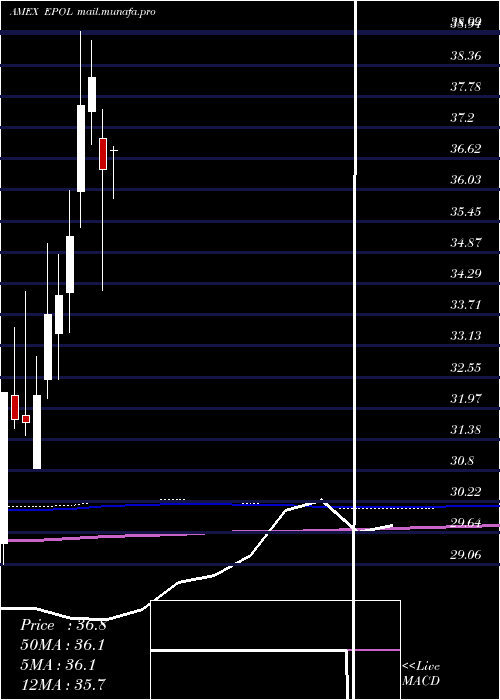Click the 33.71 price axis label
Screen dimensions: 500x700
(x=466, y=304)
